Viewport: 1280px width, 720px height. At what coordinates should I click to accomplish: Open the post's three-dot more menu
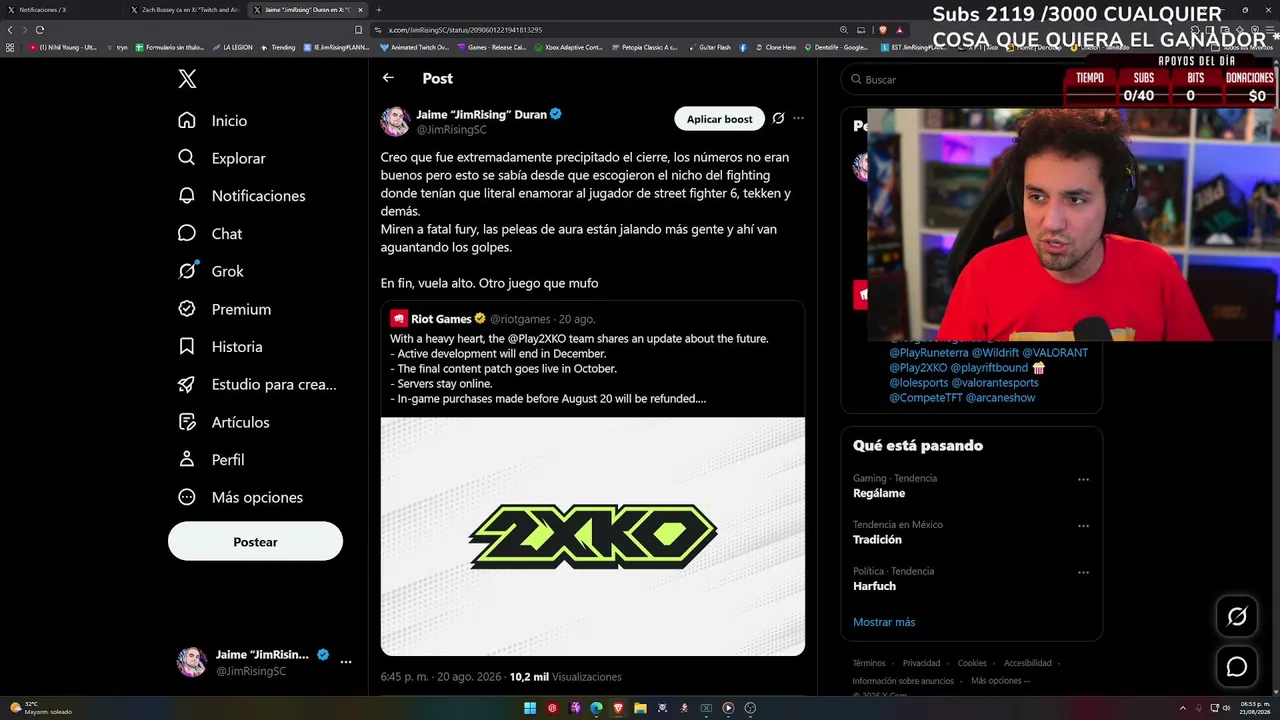point(798,118)
